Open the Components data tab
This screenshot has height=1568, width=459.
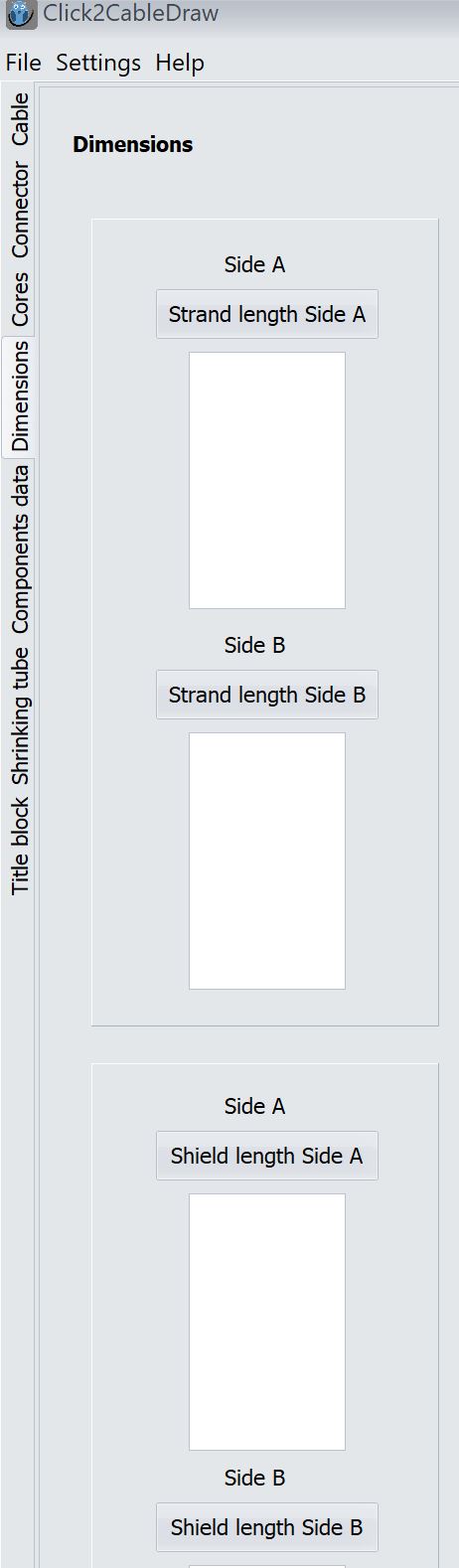[x=20, y=549]
